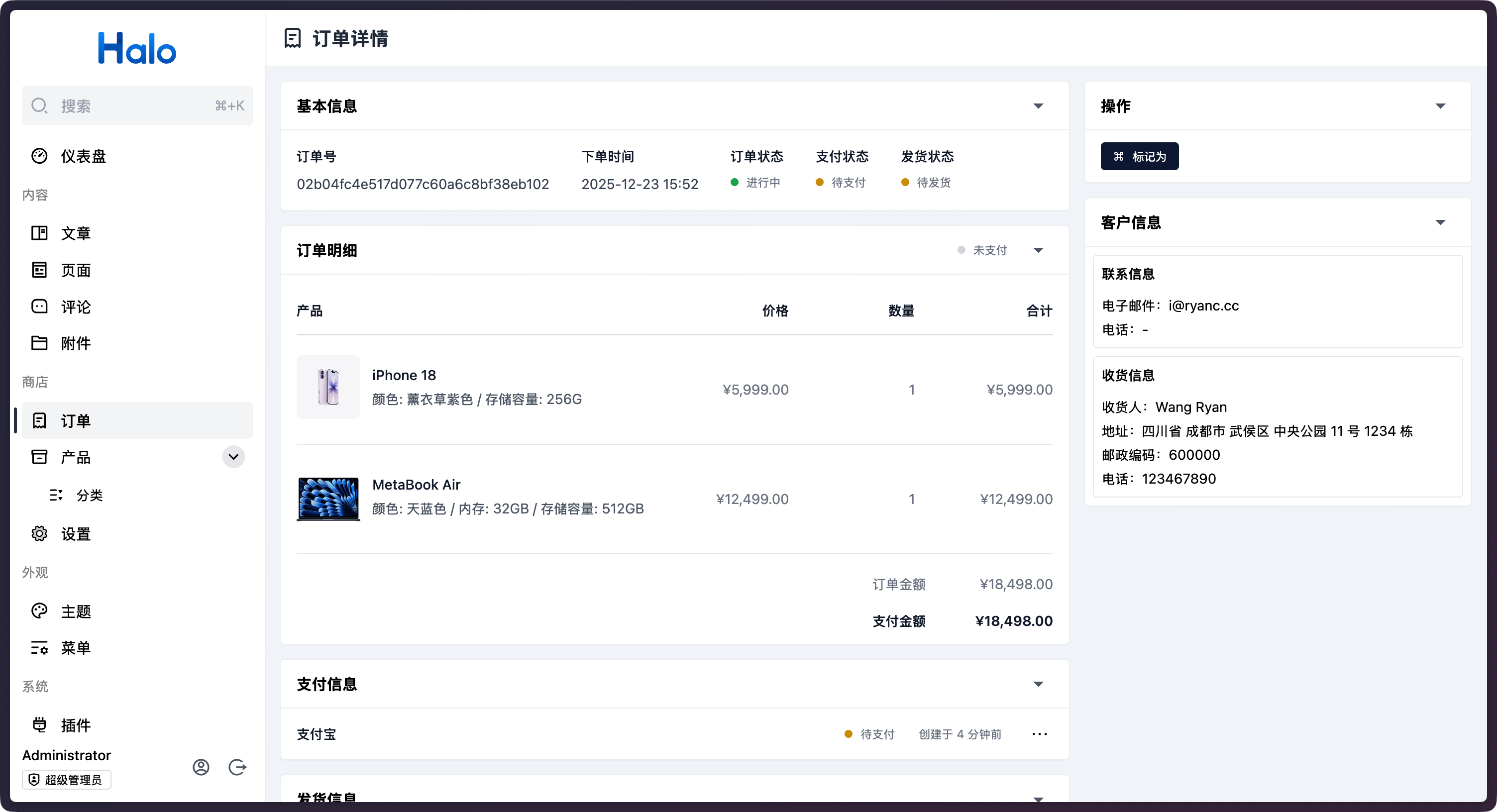The height and width of the screenshot is (812, 1497).
Task: Open the 页面 sidebar item
Action: point(76,270)
